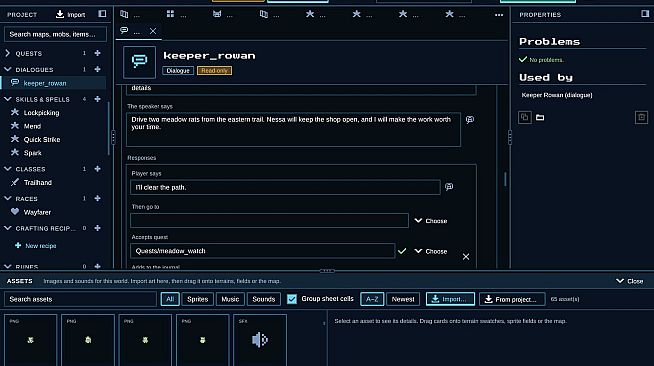The image size is (654, 366).
Task: Switch to the first star icon tab
Action: click(316, 14)
